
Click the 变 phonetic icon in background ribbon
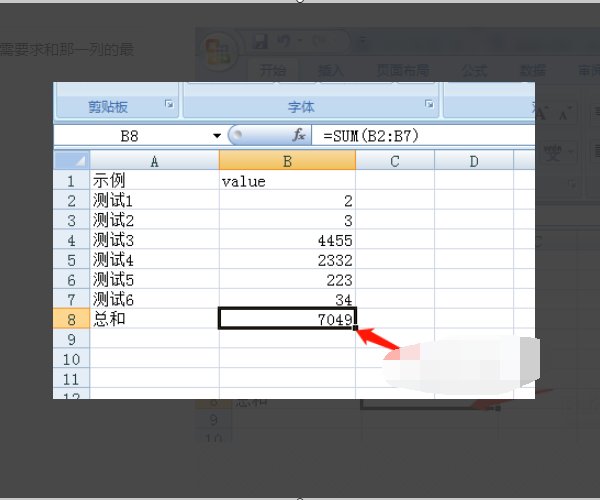pos(553,152)
